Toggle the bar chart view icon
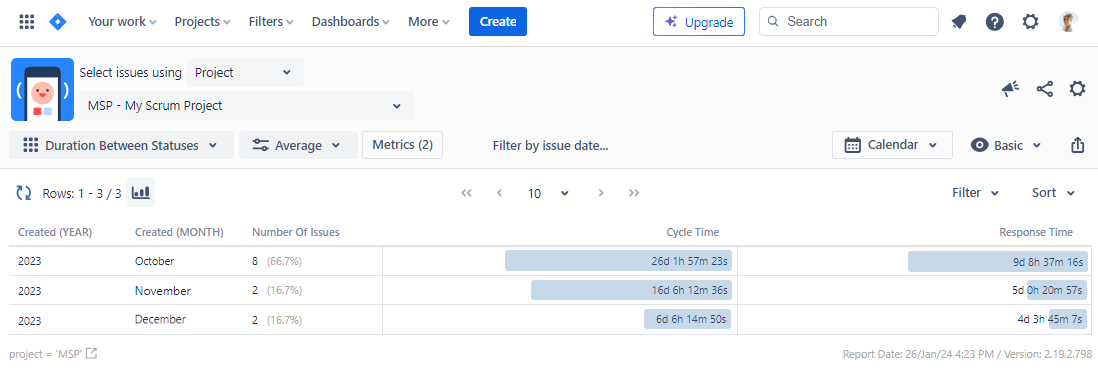This screenshot has height=370, width=1098. 141,193
